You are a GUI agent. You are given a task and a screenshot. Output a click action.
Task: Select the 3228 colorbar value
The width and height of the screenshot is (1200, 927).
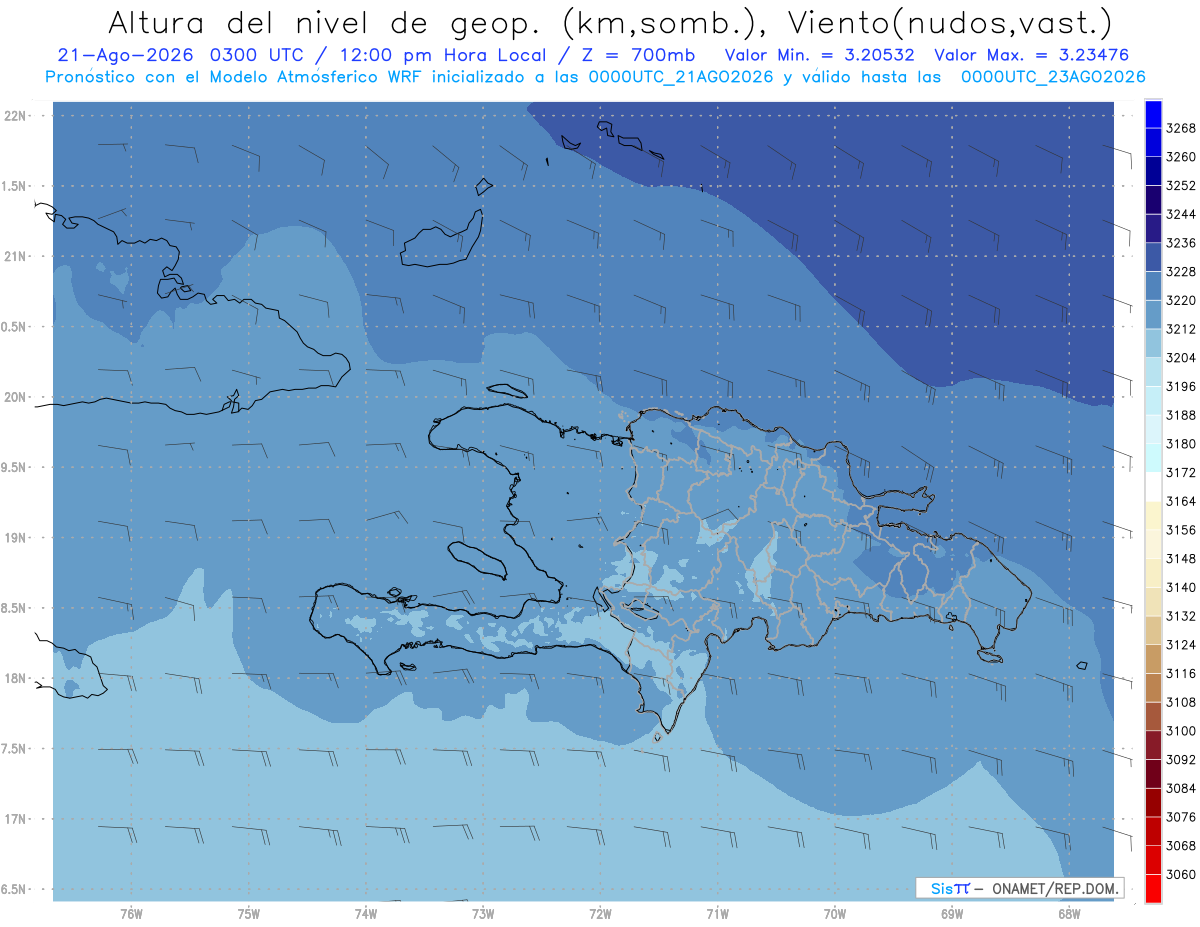point(1181,271)
